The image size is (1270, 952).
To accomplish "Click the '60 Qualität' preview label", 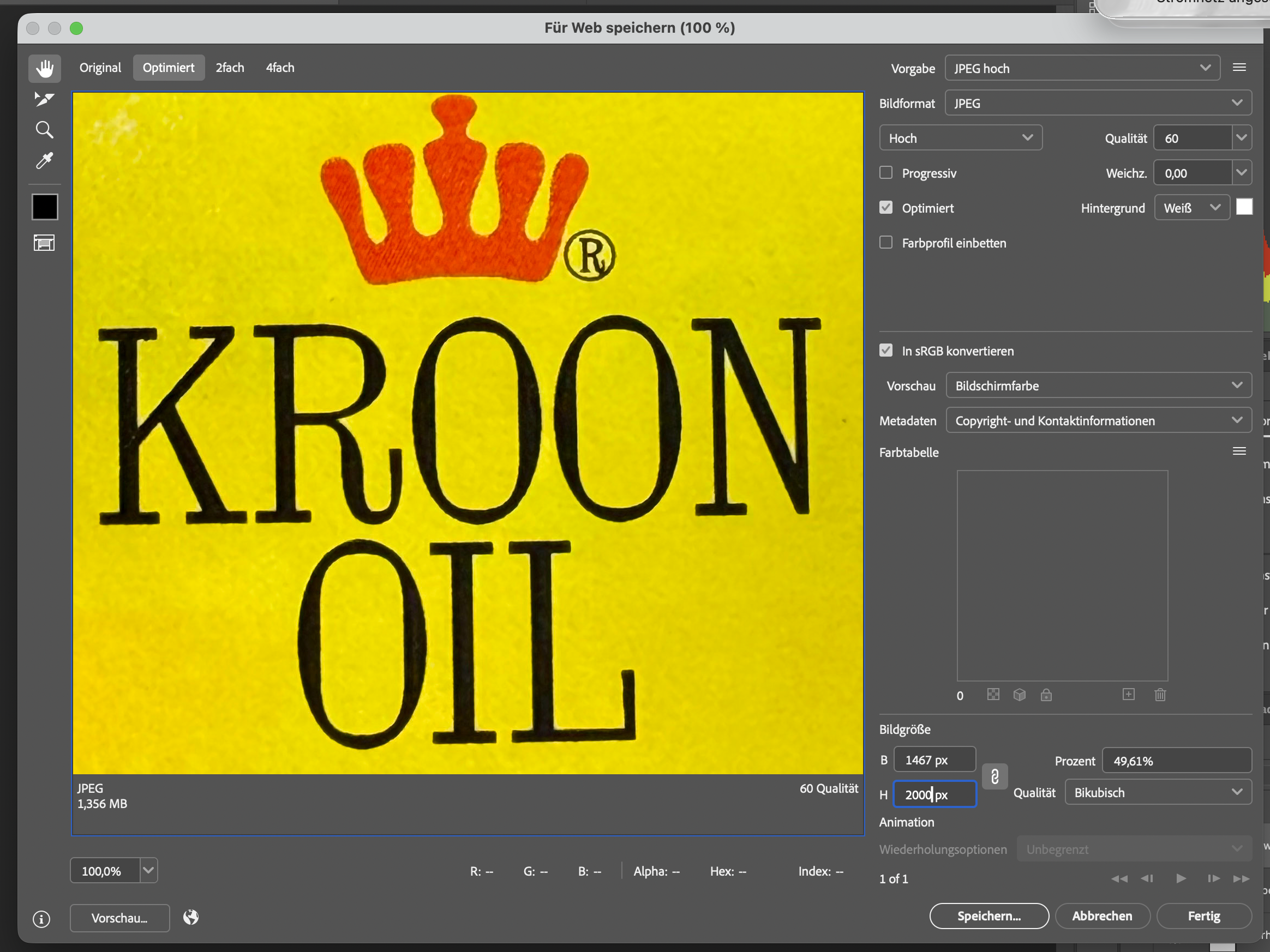I will 829,788.
